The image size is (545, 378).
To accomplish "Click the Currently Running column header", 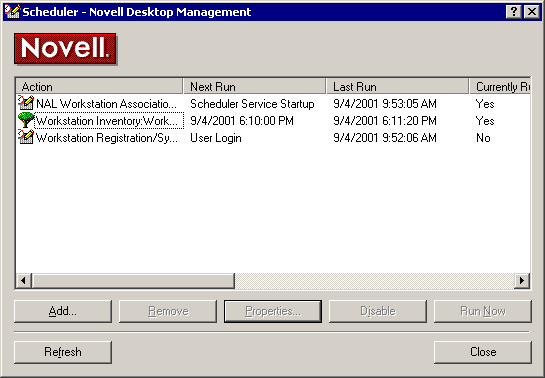I will pos(500,86).
